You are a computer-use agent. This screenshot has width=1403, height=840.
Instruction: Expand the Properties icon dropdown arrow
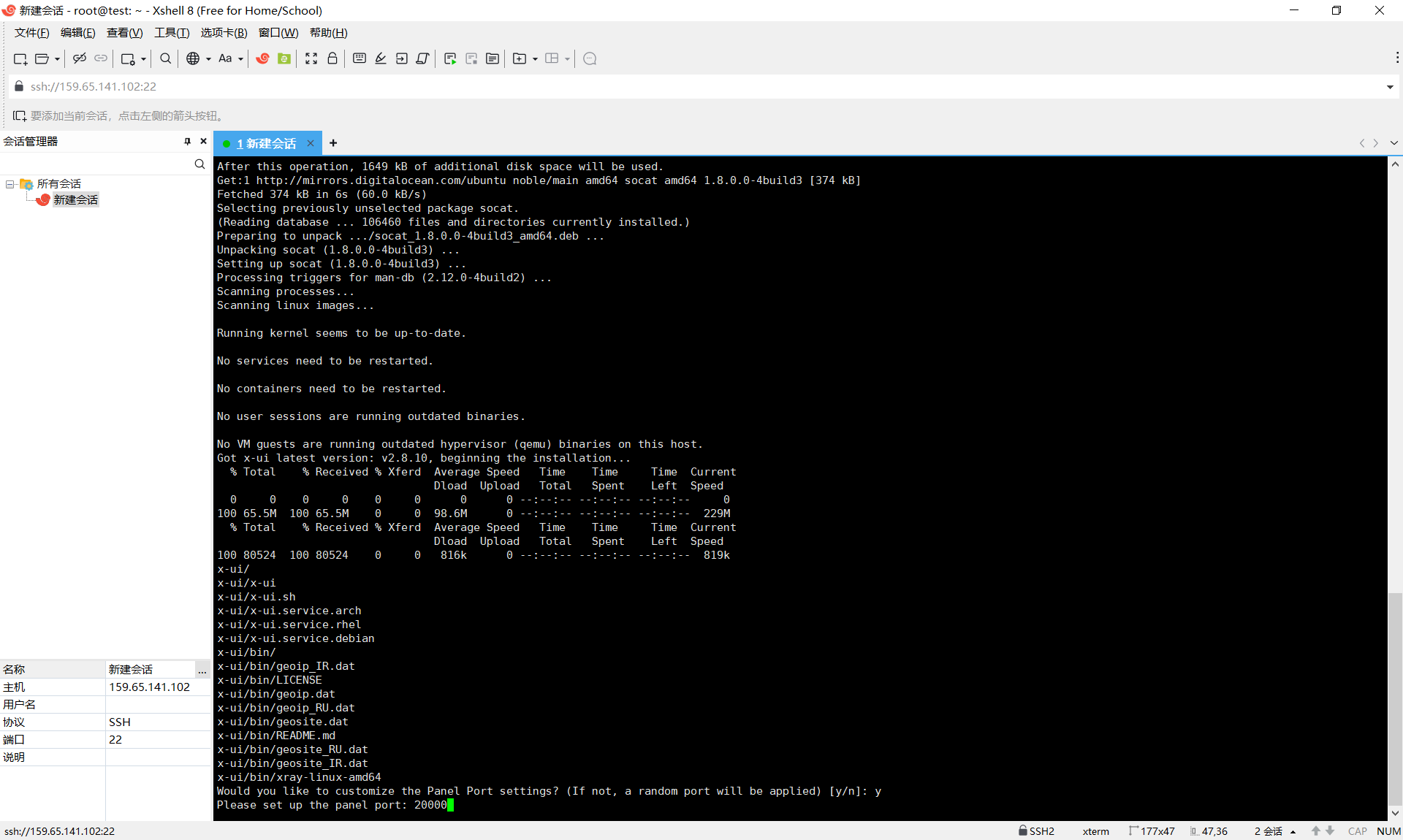[143, 59]
